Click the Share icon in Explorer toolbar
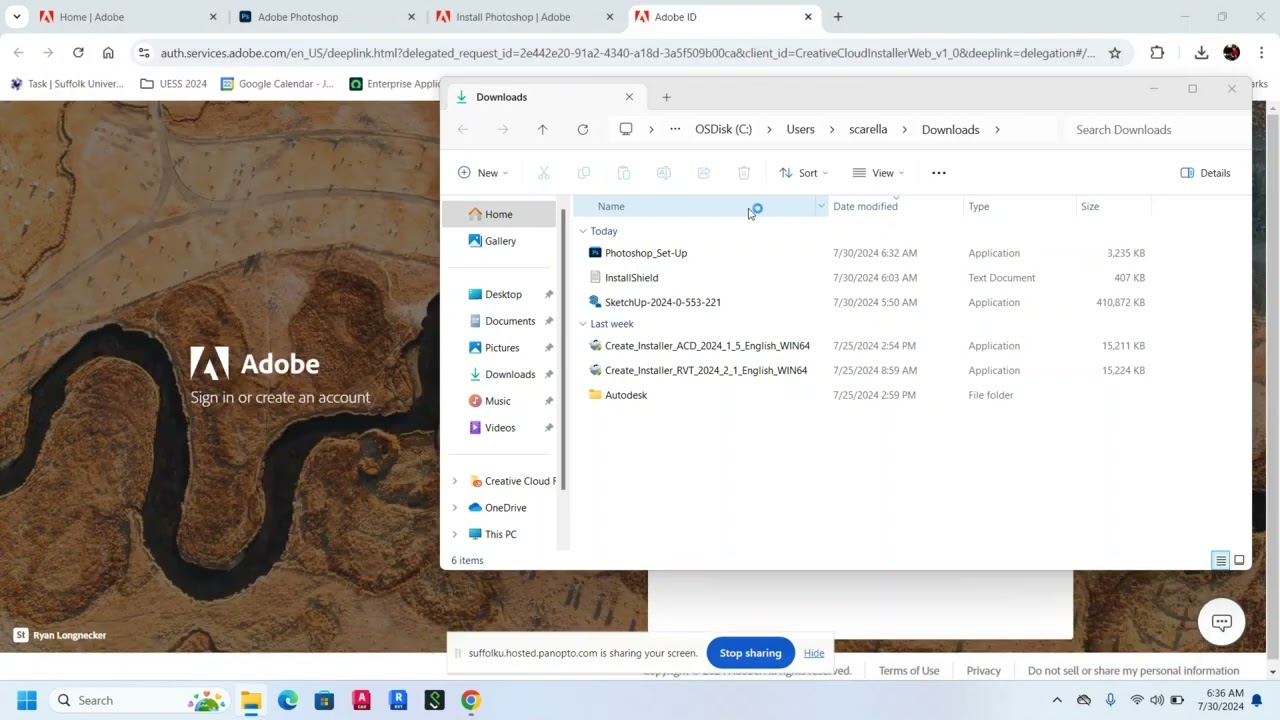The image size is (1280, 720). [704, 173]
